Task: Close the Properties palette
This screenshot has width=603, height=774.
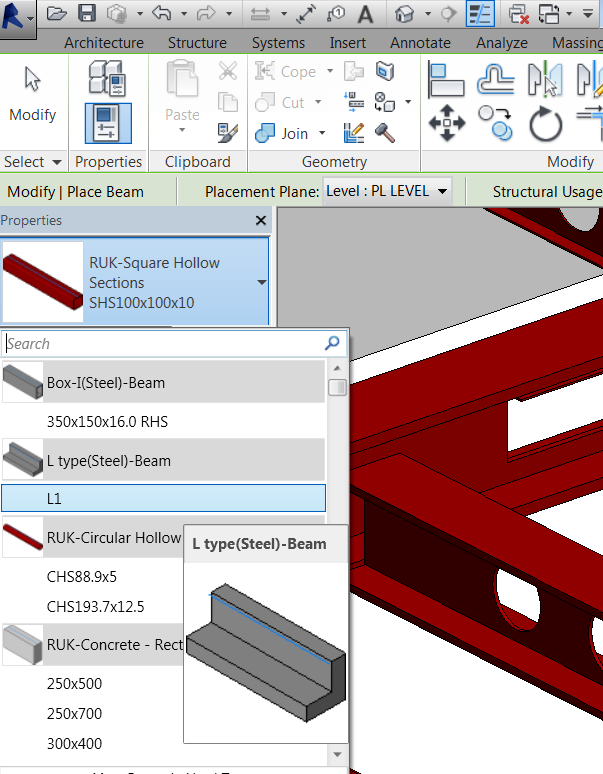Action: [261, 221]
